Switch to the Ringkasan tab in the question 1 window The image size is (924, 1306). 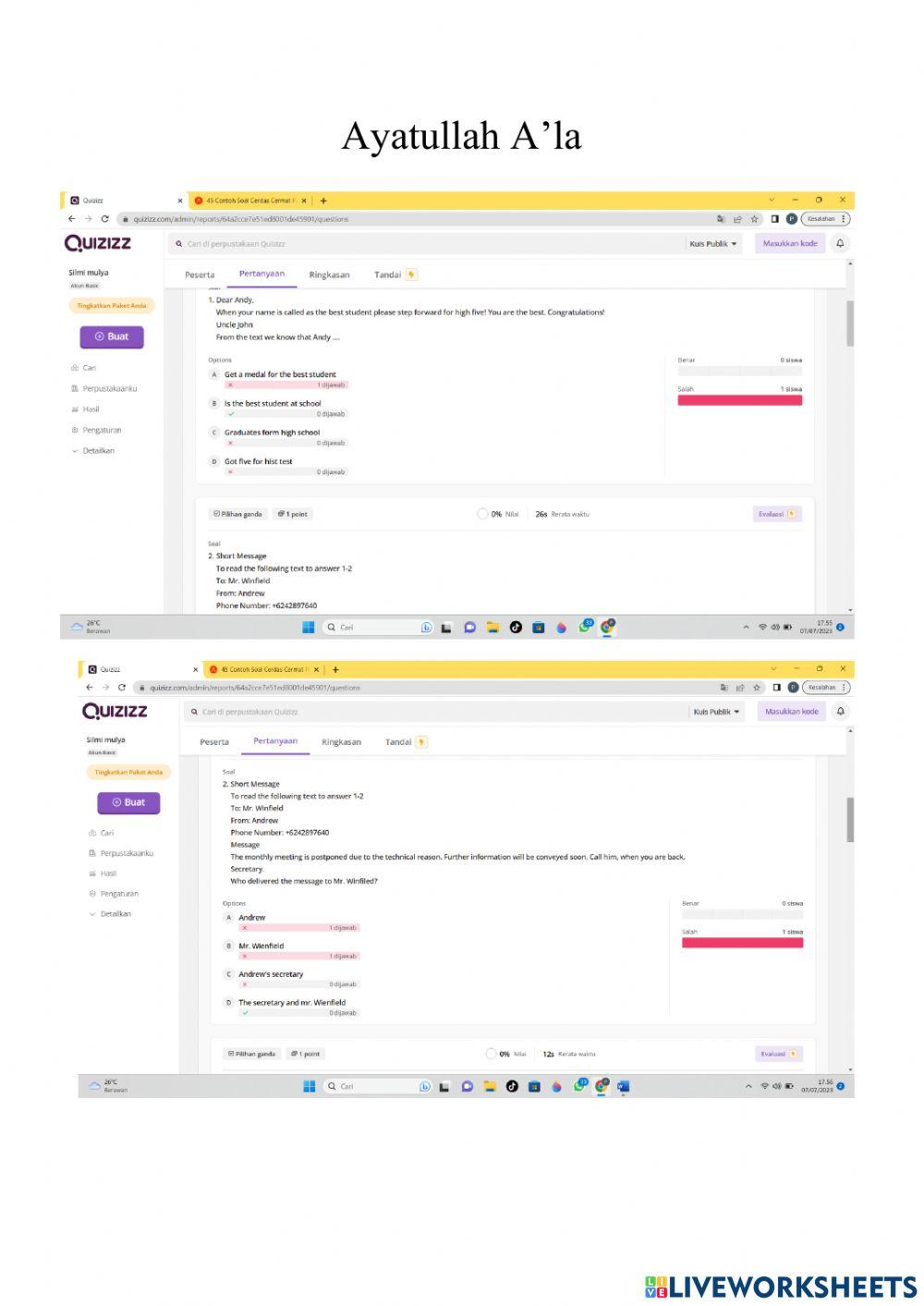(x=329, y=275)
